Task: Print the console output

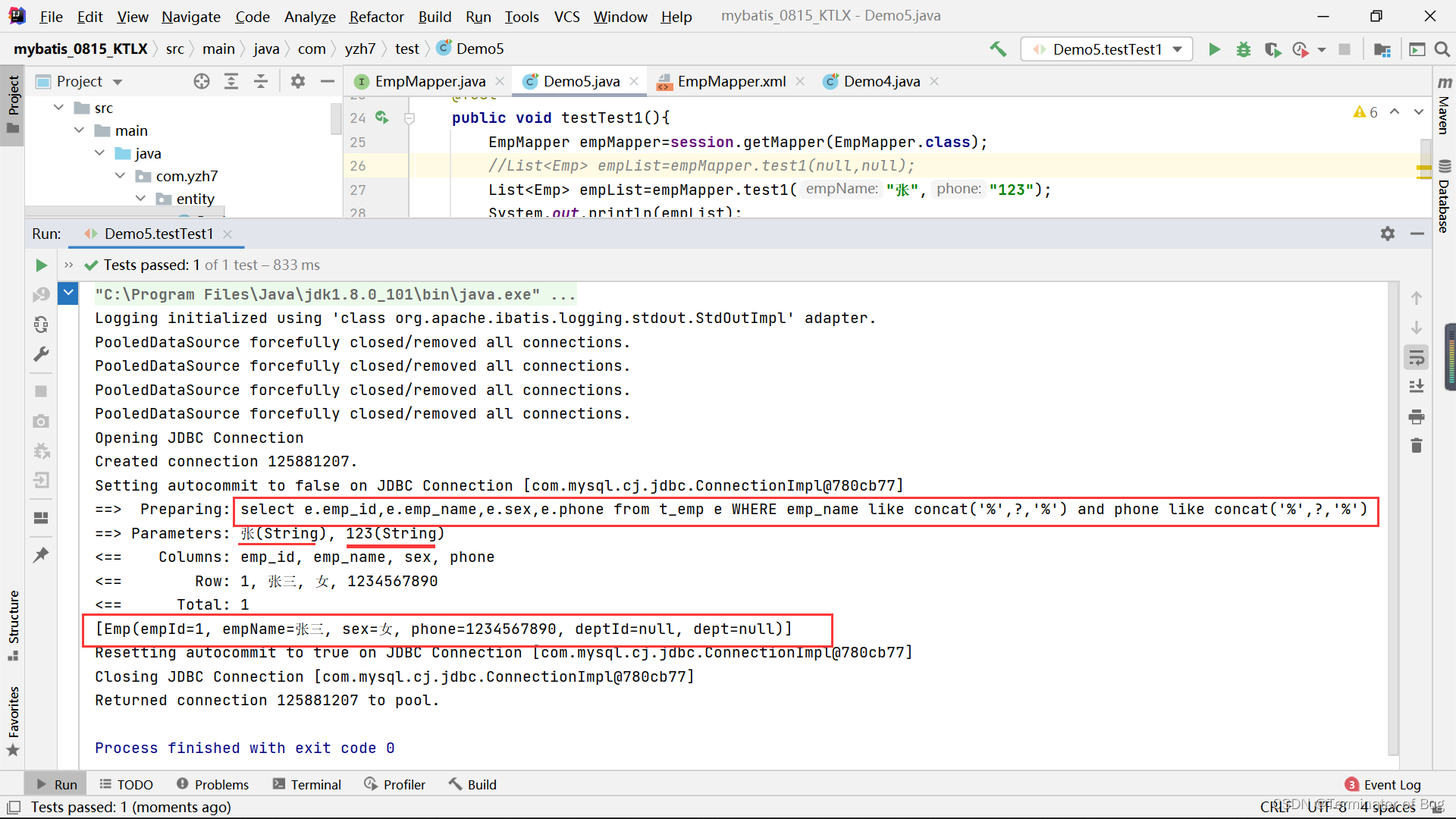Action: click(1416, 416)
